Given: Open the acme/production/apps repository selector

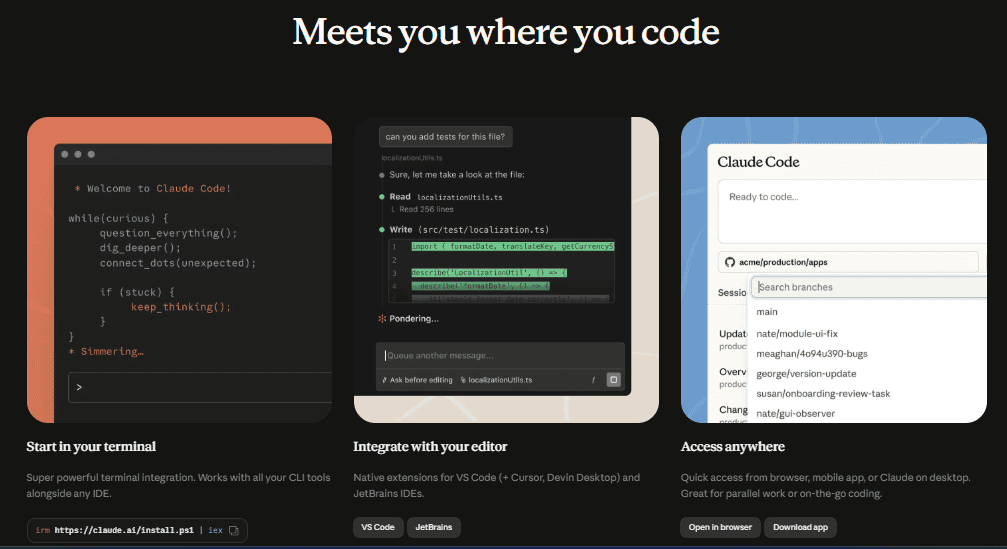Looking at the screenshot, I should 848,262.
